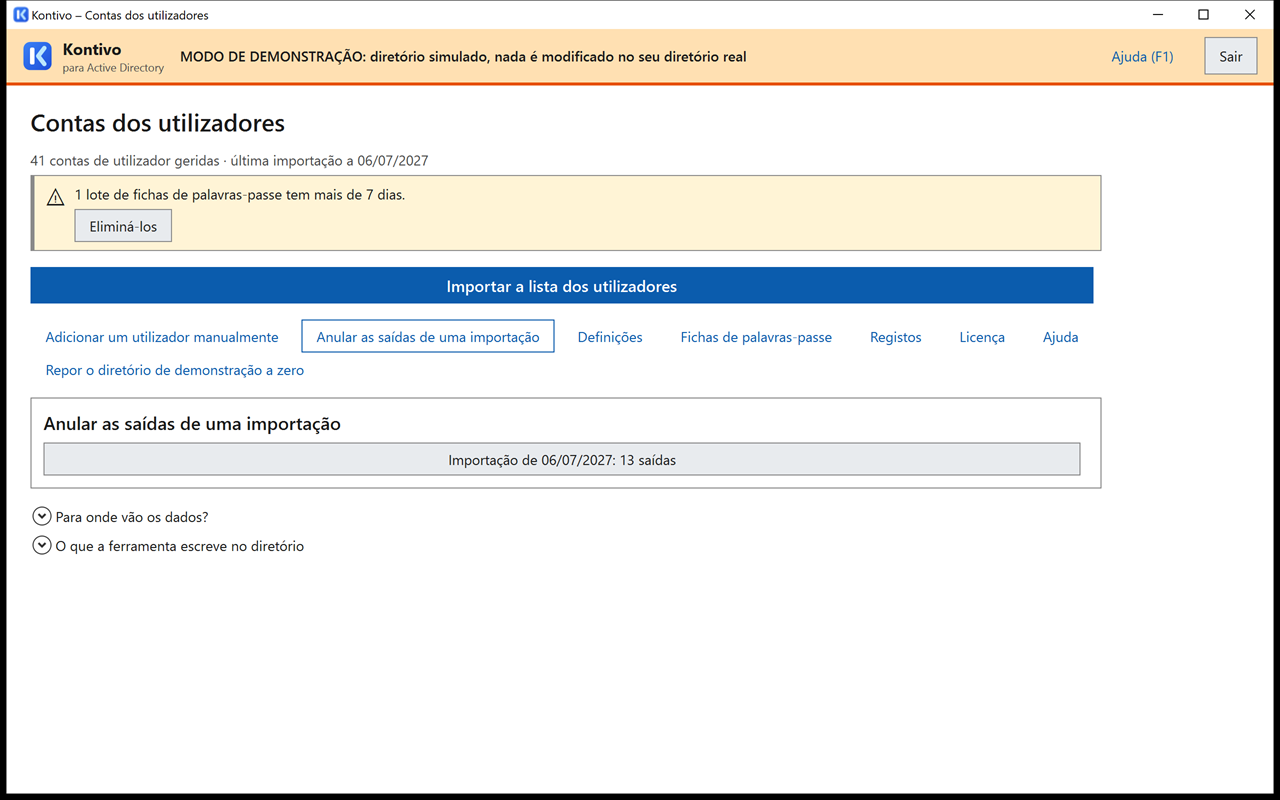Viewport: 1280px width, 800px height.
Task: Click the 'para Active Directory' subtitle
Action: pos(113,68)
